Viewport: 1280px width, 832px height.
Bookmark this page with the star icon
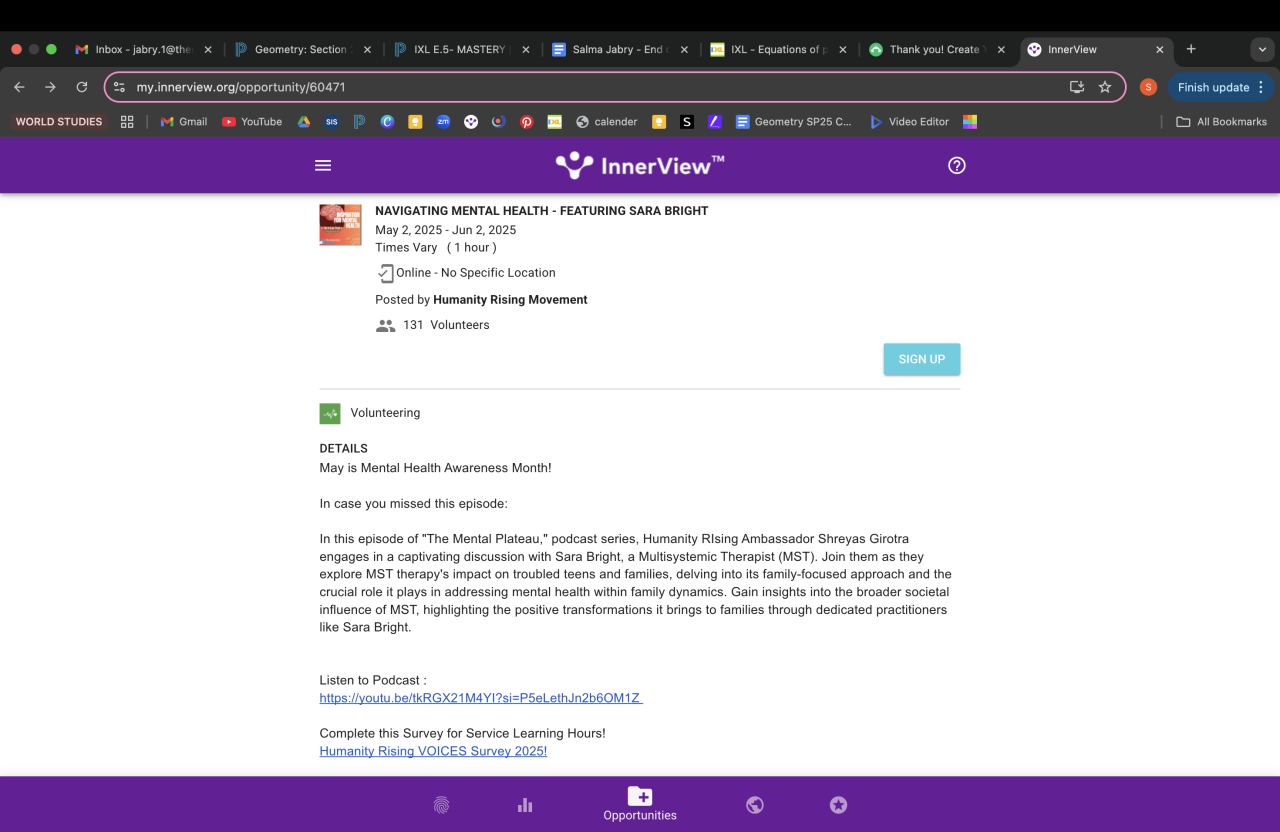(x=1105, y=87)
